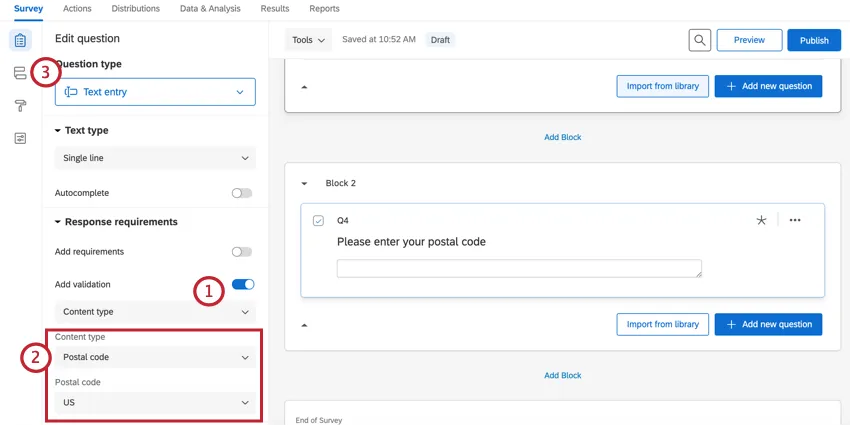The width and height of the screenshot is (850, 427).
Task: Click Import from library in Block 2
Action: 662,324
